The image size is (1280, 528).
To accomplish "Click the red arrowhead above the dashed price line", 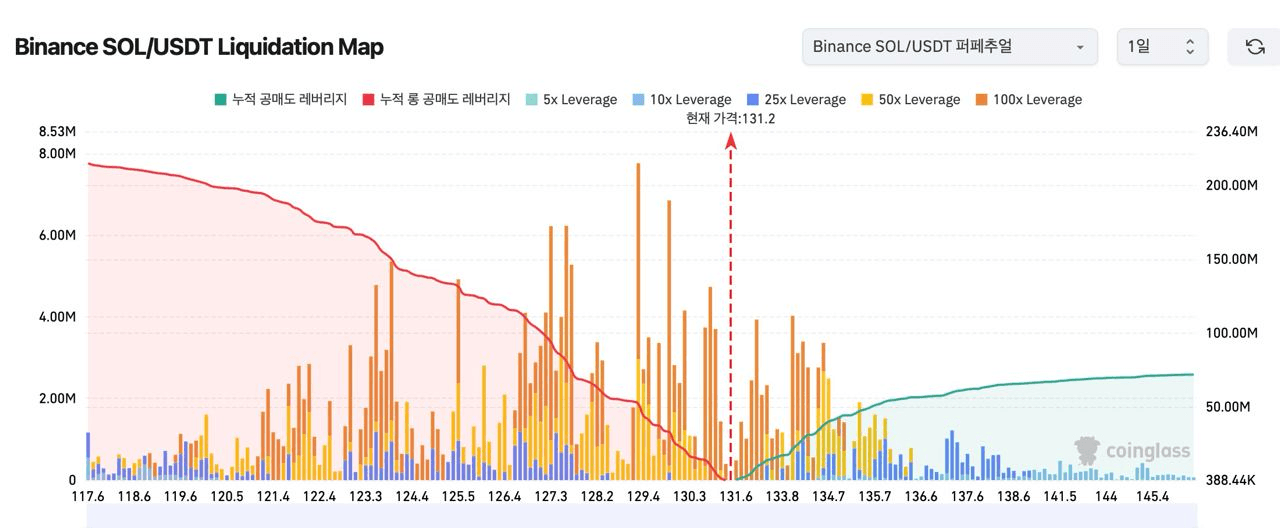I will click(731, 141).
